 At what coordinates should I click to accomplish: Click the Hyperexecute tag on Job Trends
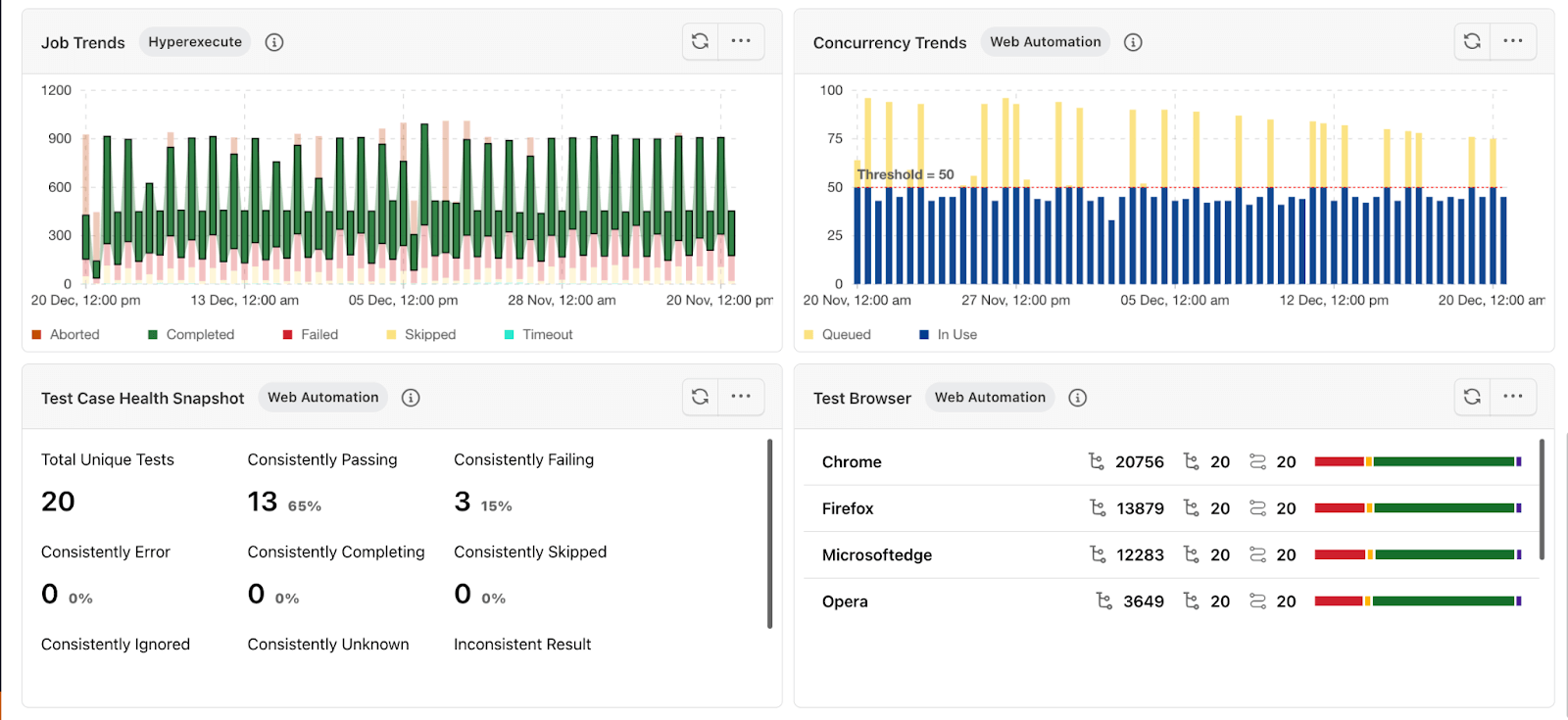pyautogui.click(x=195, y=42)
